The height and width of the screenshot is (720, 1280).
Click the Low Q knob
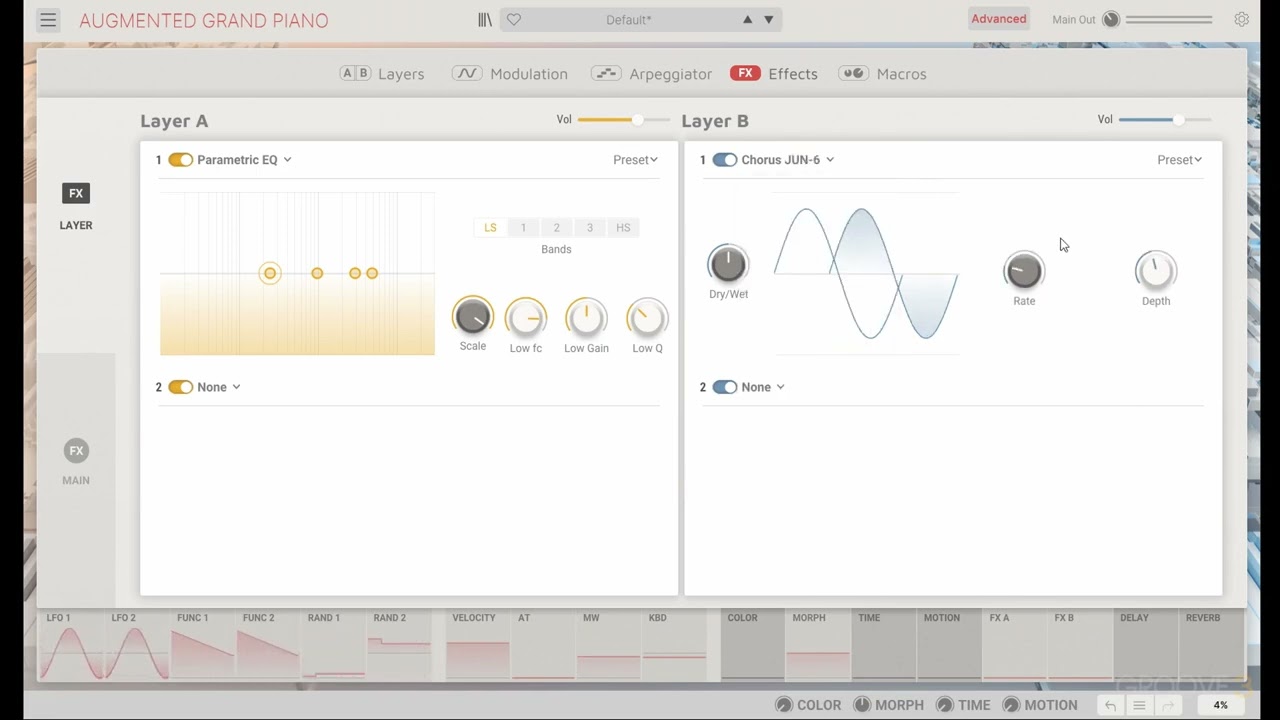click(x=647, y=319)
